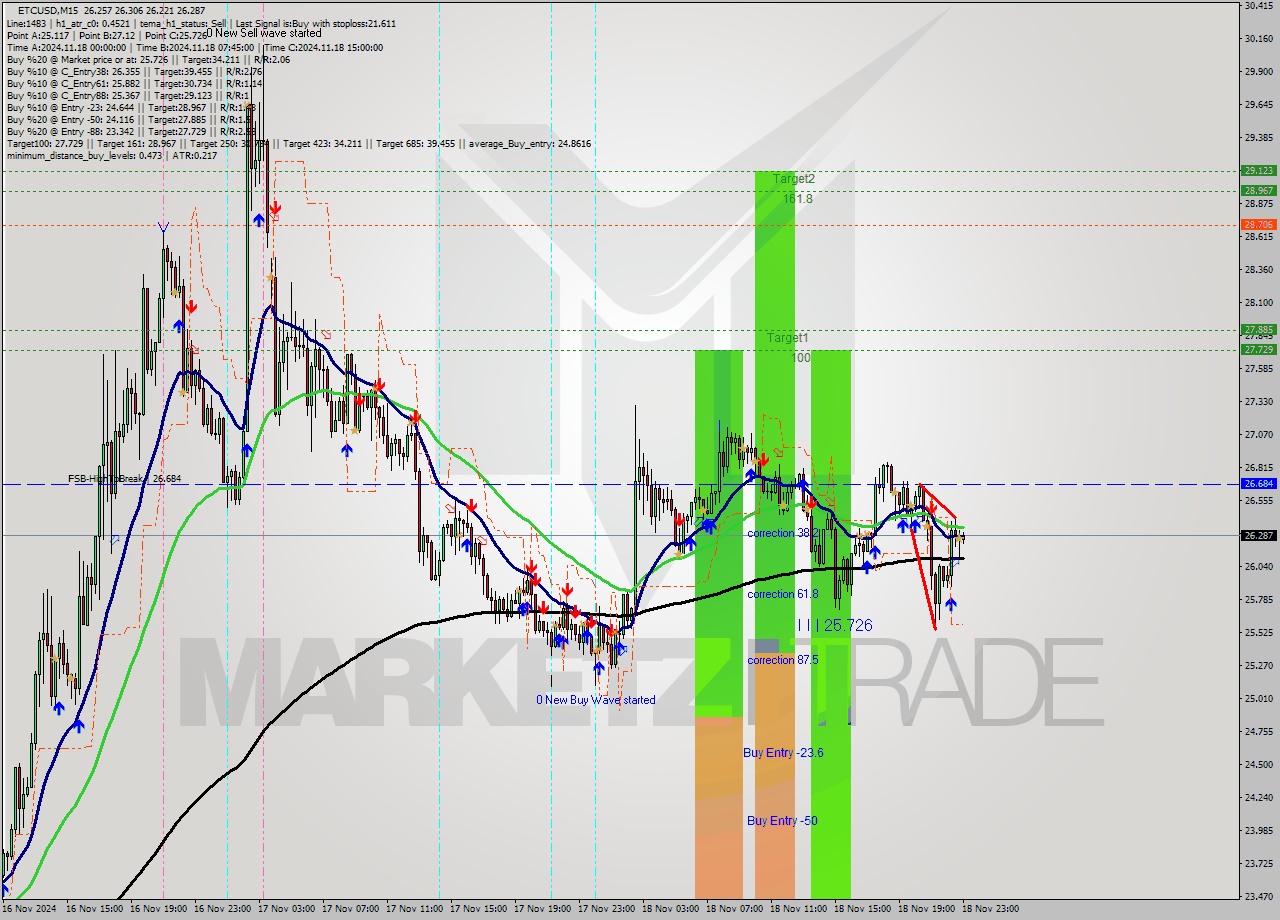Click the '18 Nov 03:00' time label

pos(670,909)
